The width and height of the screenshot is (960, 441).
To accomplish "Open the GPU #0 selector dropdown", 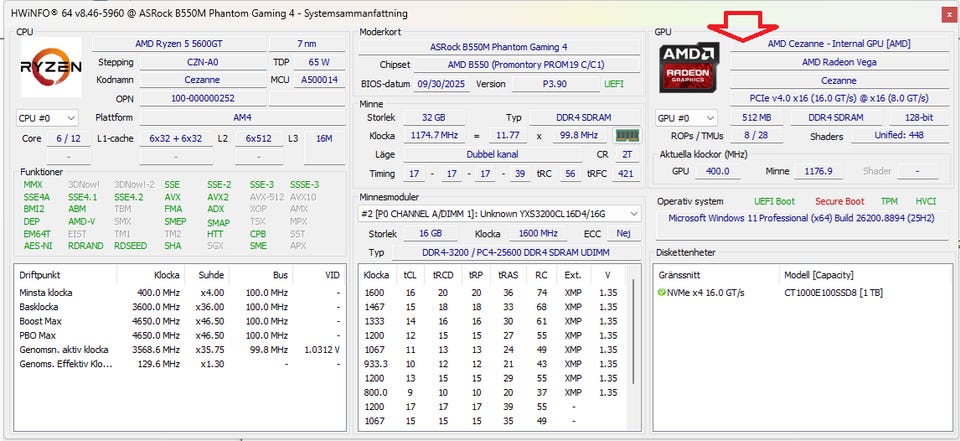I will (x=686, y=118).
